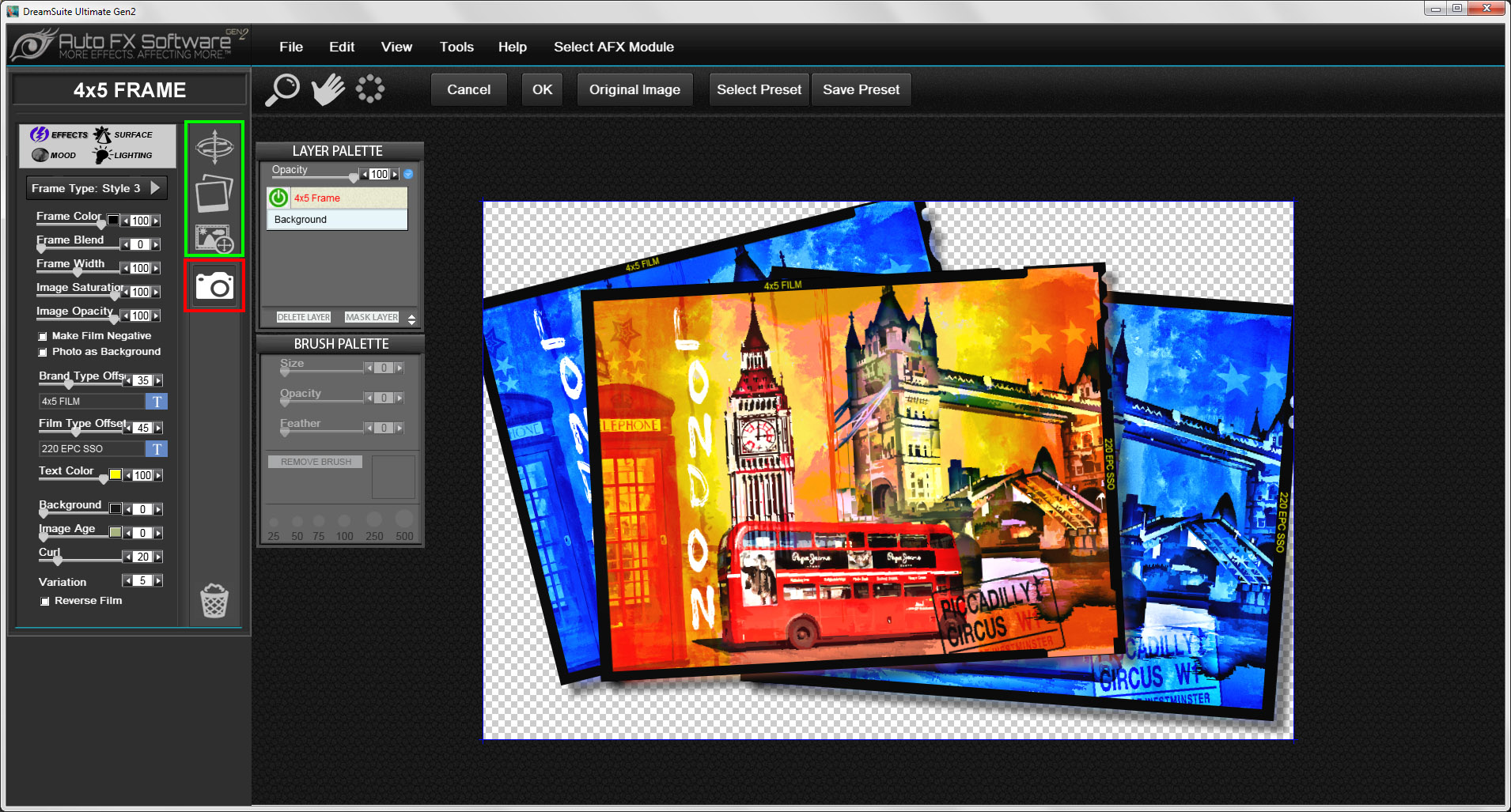Image resolution: width=1511 pixels, height=812 pixels.
Task: Click REMOVE BRUSH button
Action: point(316,462)
